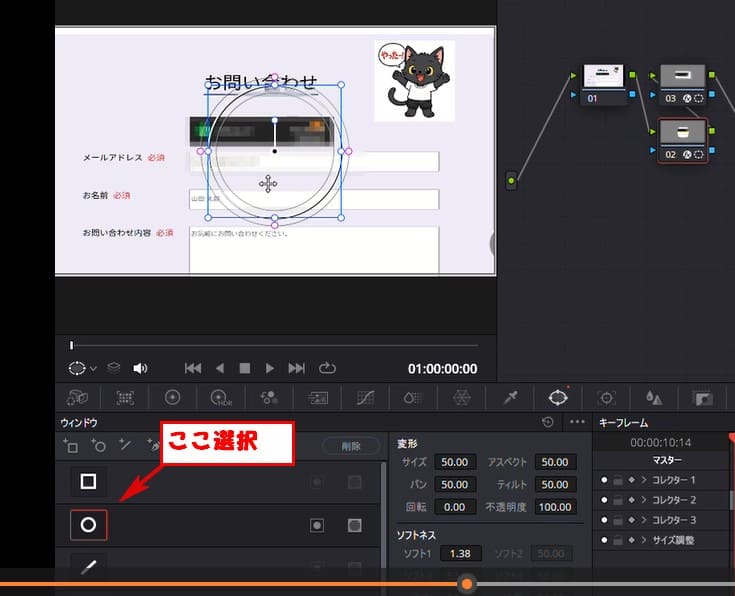Image resolution: width=735 pixels, height=596 pixels.
Task: Expand the サイズ調整 keyframe track
Action: pos(643,540)
